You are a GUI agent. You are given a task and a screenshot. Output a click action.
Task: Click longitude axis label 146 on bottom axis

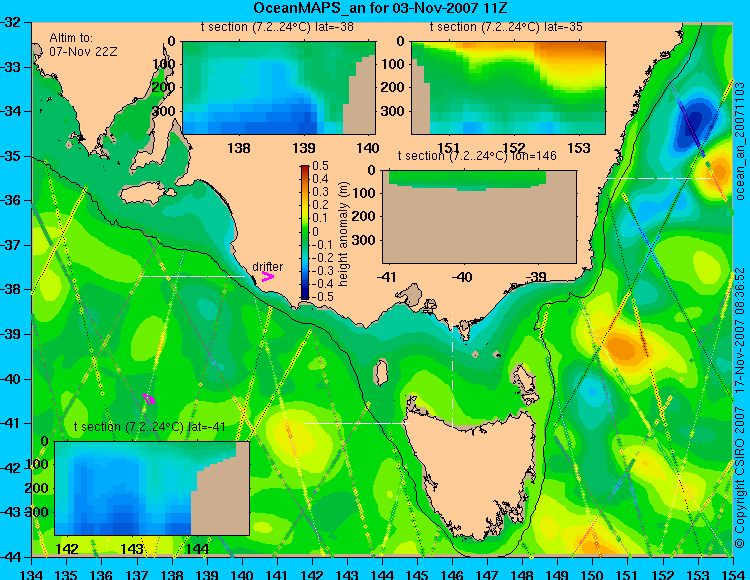pyautogui.click(x=452, y=574)
